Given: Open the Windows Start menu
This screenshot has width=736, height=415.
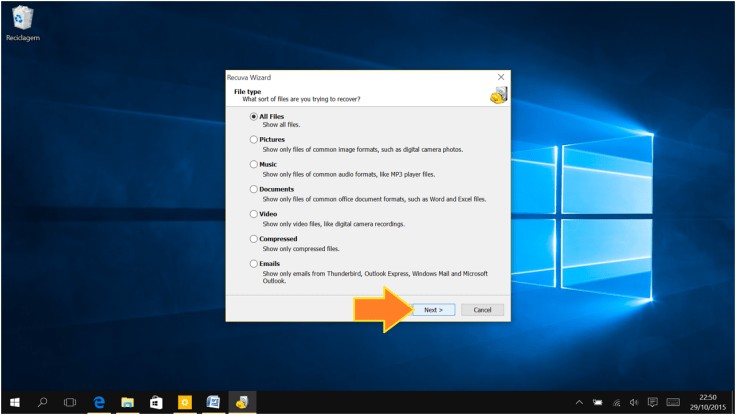Looking at the screenshot, I should pos(15,402).
